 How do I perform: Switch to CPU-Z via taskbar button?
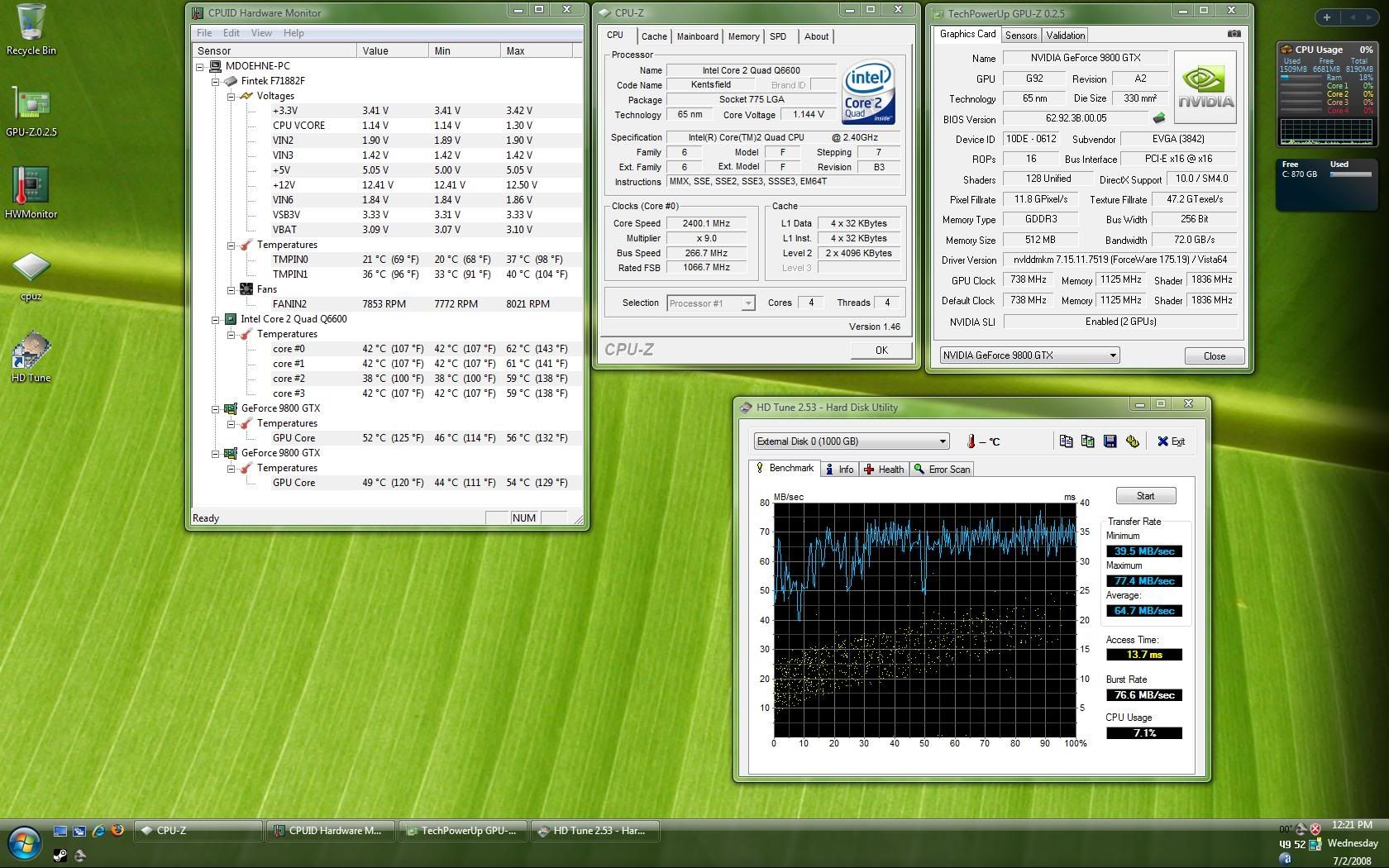[198, 831]
